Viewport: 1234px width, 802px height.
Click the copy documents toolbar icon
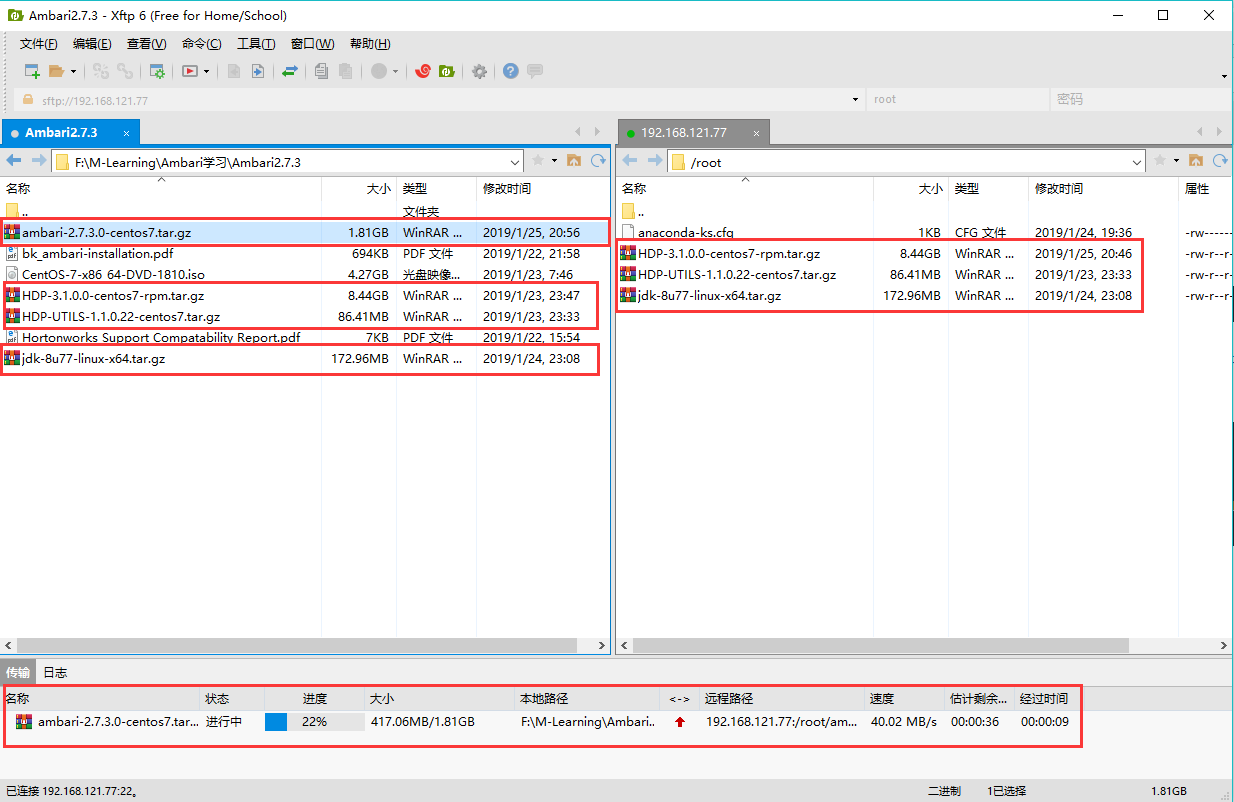321,71
